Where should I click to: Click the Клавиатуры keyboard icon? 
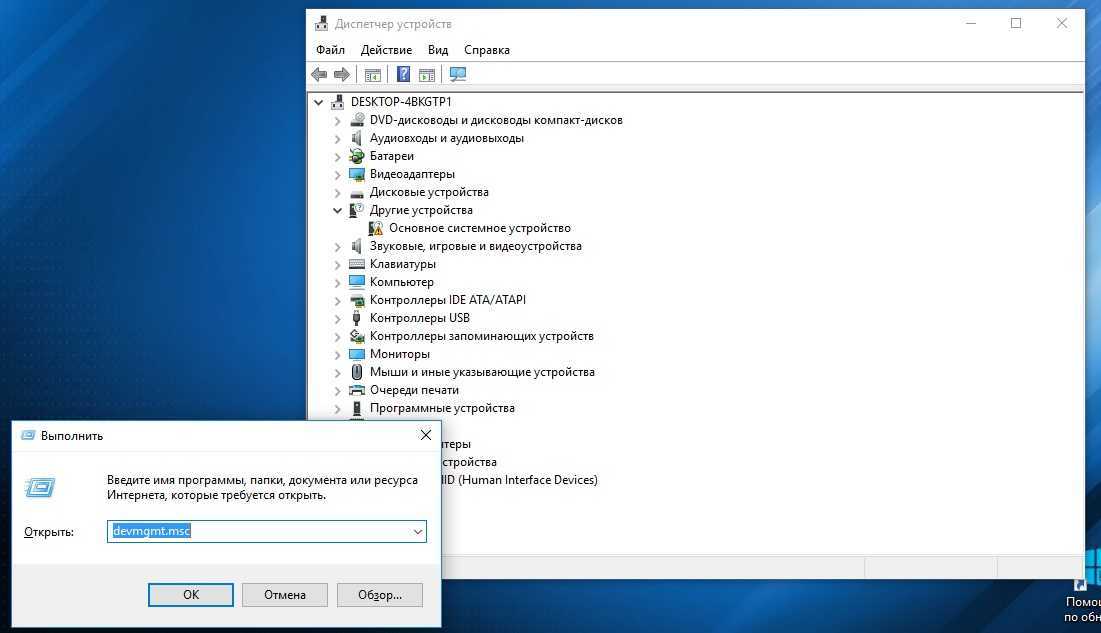[357, 264]
